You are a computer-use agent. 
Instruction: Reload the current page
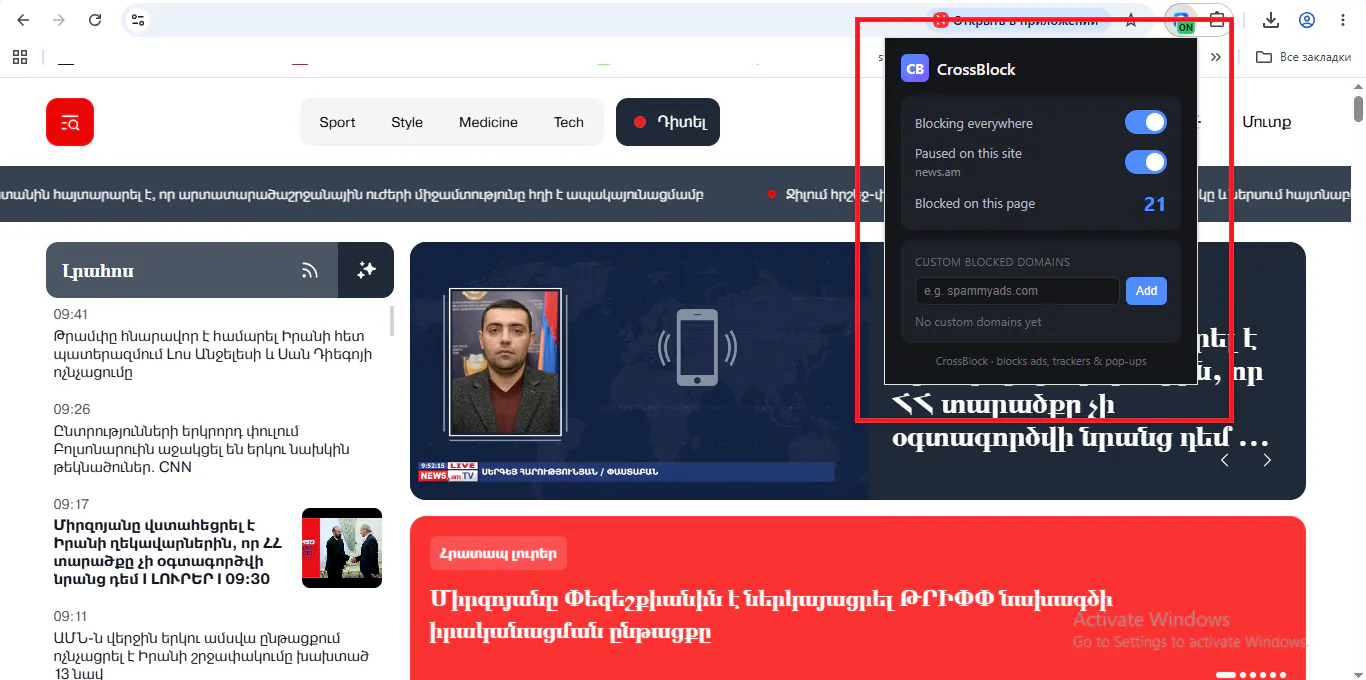coord(95,20)
